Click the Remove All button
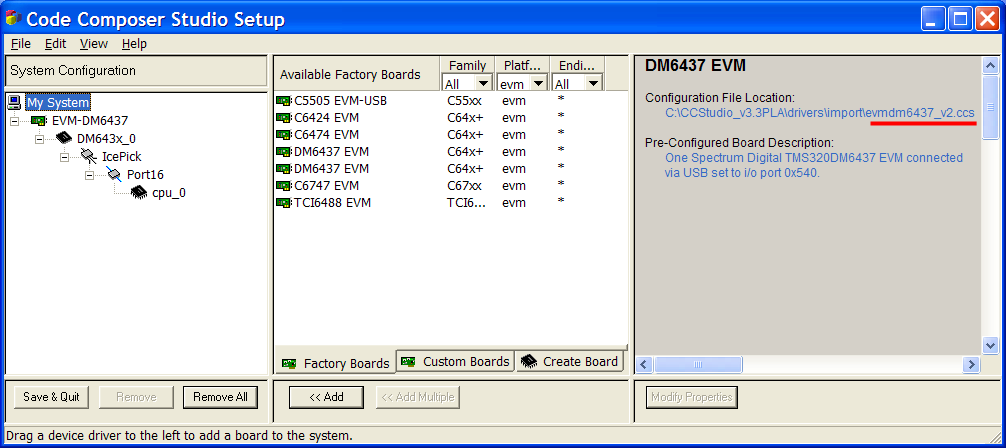The image size is (1006, 448). (220, 397)
